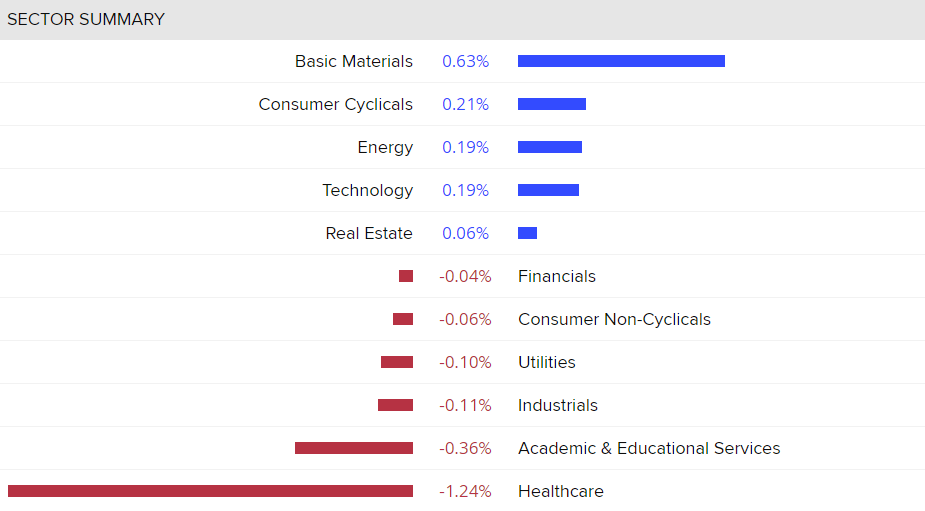Open the Financials sector
925x511 pixels.
[x=556, y=276]
